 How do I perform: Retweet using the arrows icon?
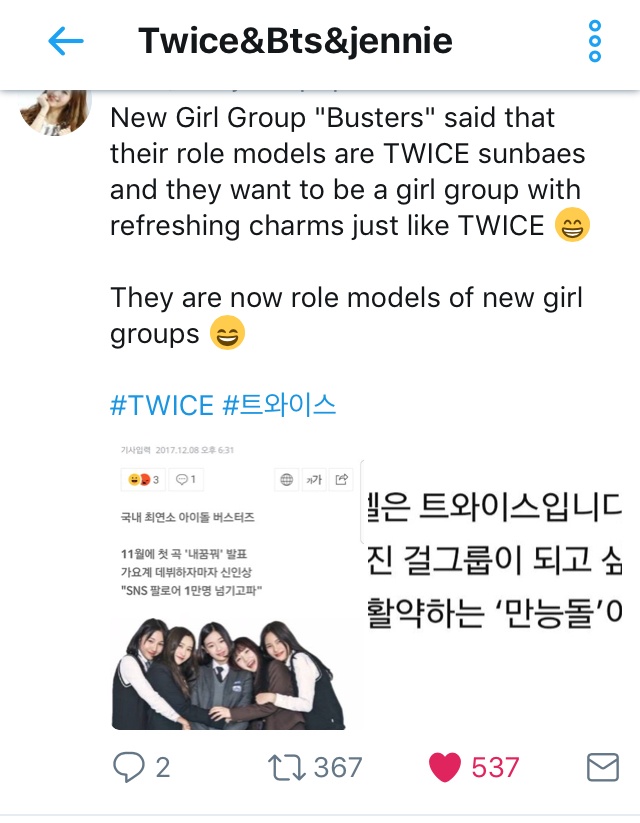(287, 767)
